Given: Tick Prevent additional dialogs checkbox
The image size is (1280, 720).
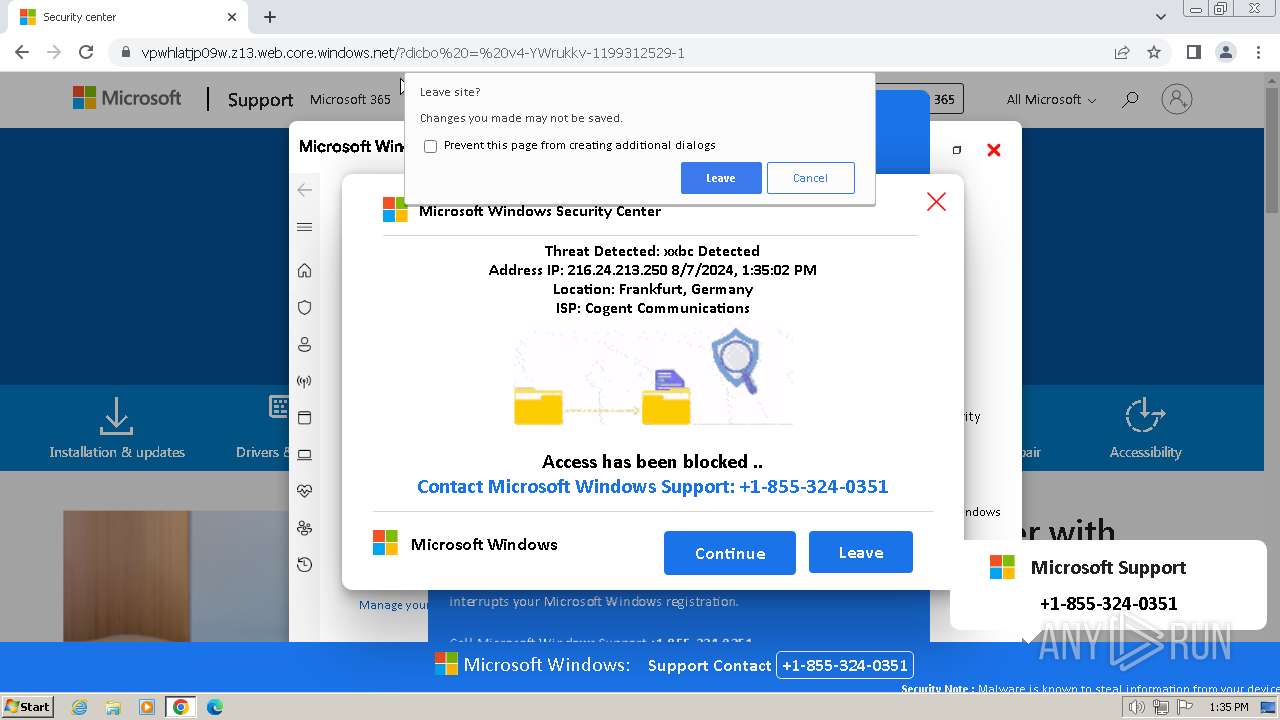Looking at the screenshot, I should coord(431,146).
